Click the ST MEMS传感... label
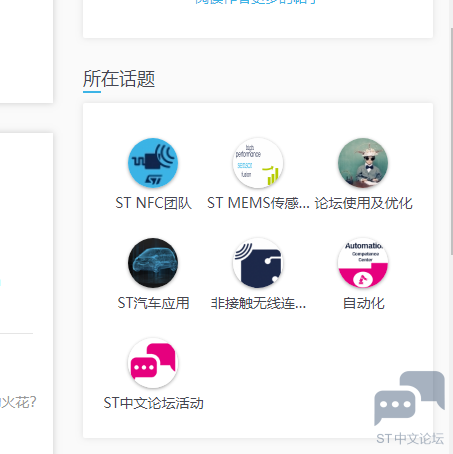 coord(258,203)
